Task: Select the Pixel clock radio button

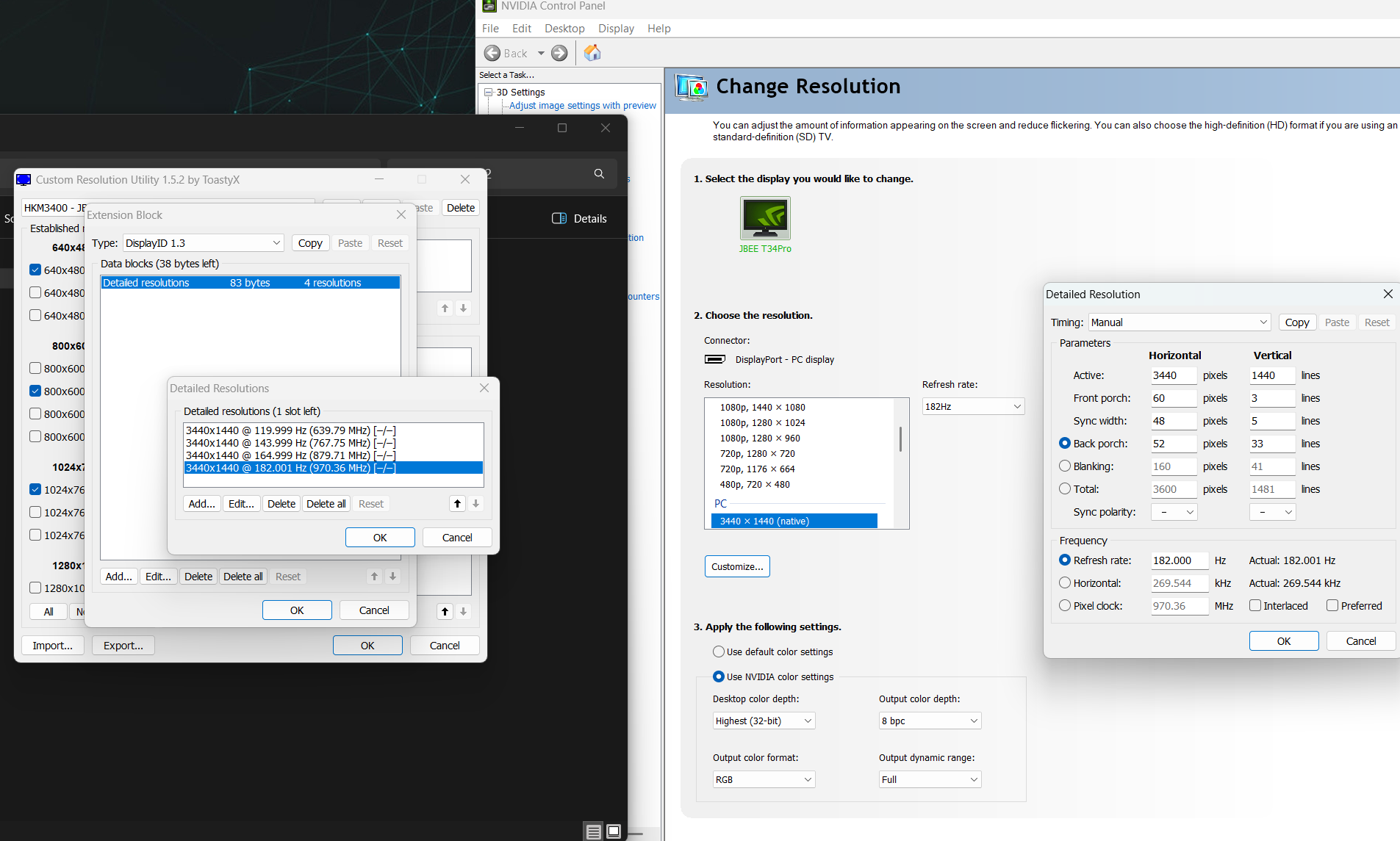Action: (x=1065, y=606)
